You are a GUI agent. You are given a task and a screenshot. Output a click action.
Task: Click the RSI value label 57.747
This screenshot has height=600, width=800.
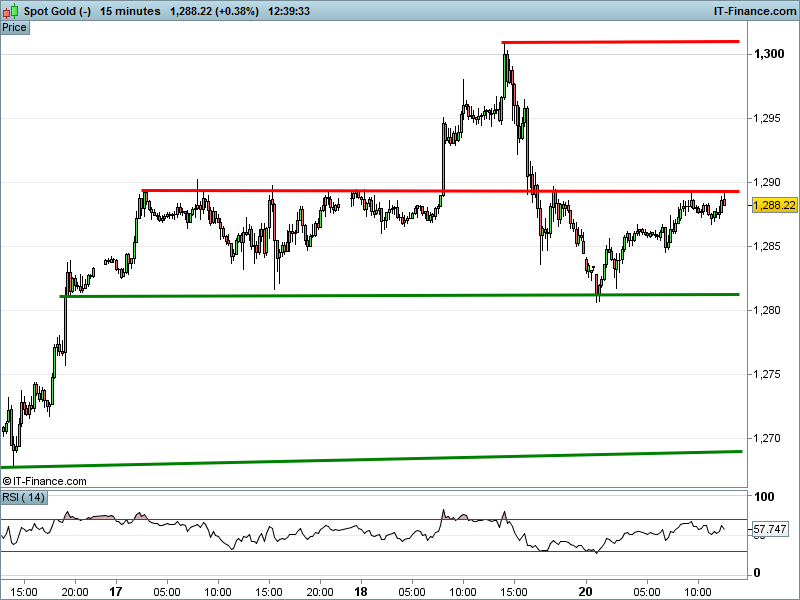769,529
